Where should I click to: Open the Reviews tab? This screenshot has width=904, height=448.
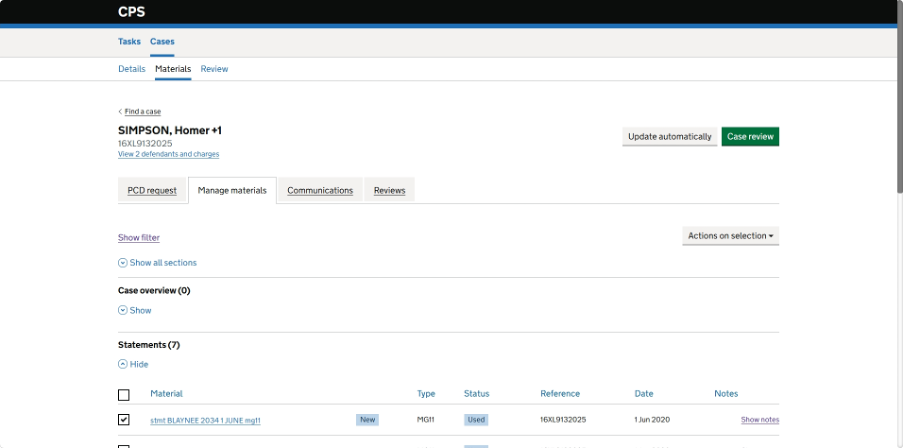pos(389,190)
